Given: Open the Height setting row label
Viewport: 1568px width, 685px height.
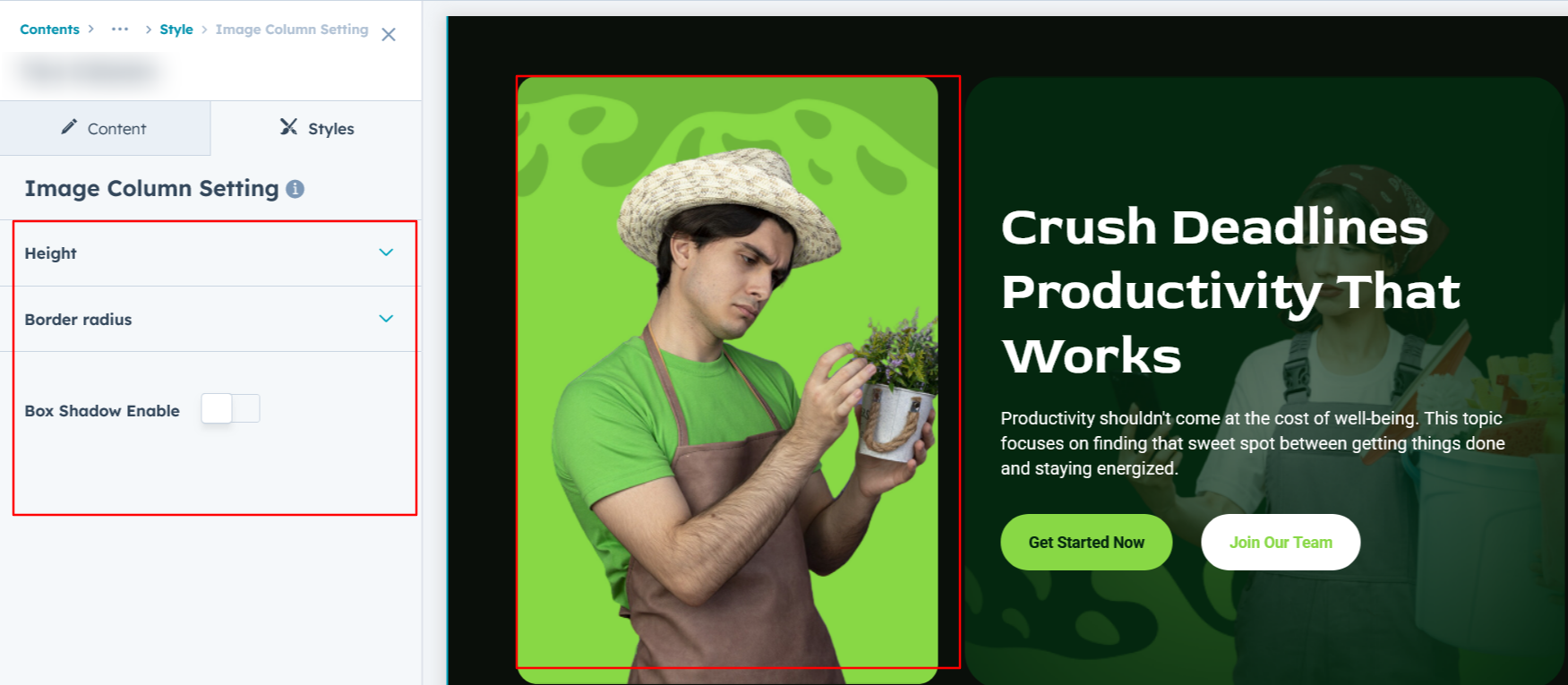Looking at the screenshot, I should click(x=51, y=253).
